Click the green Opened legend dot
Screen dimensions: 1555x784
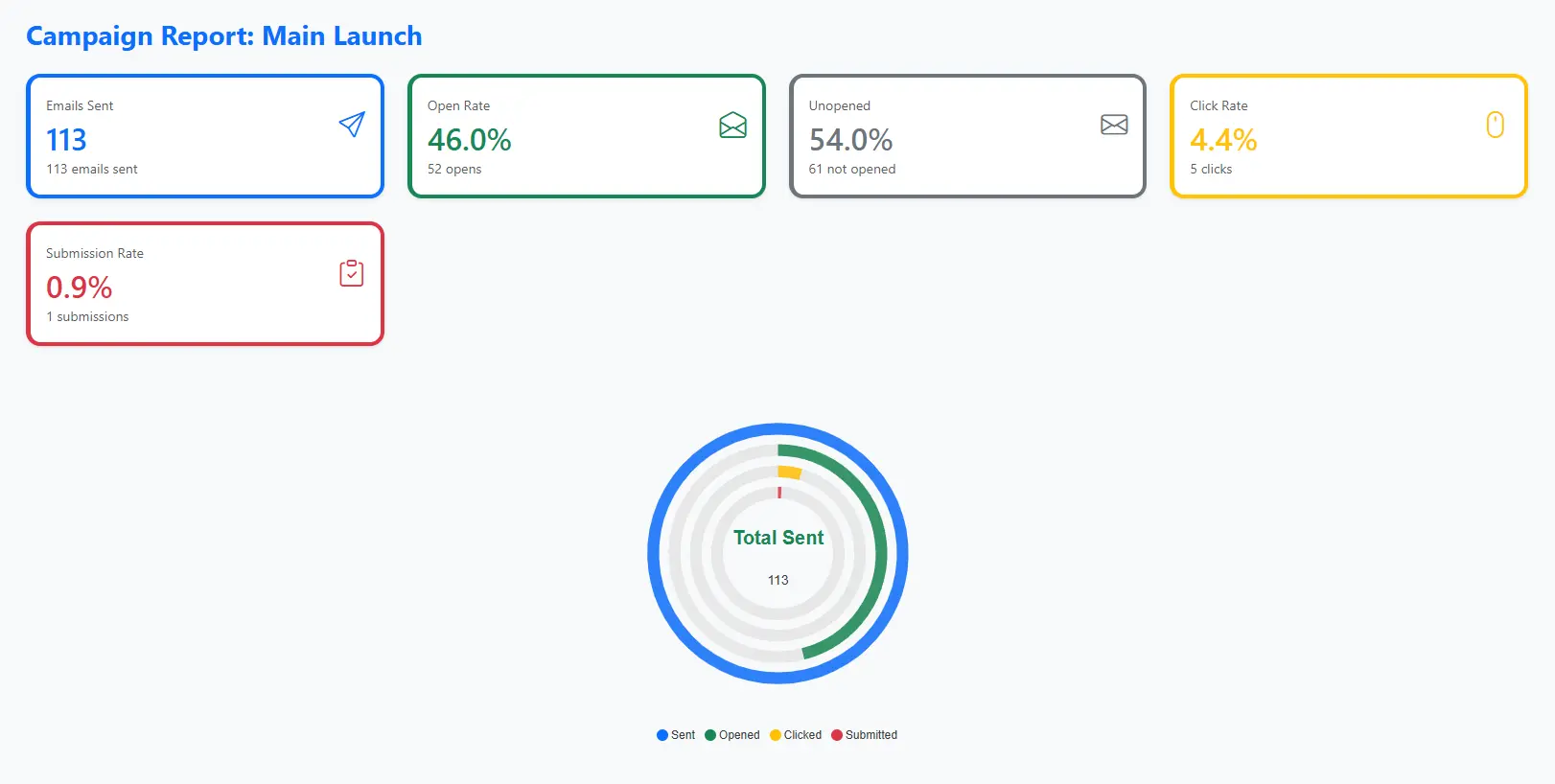[x=708, y=734]
